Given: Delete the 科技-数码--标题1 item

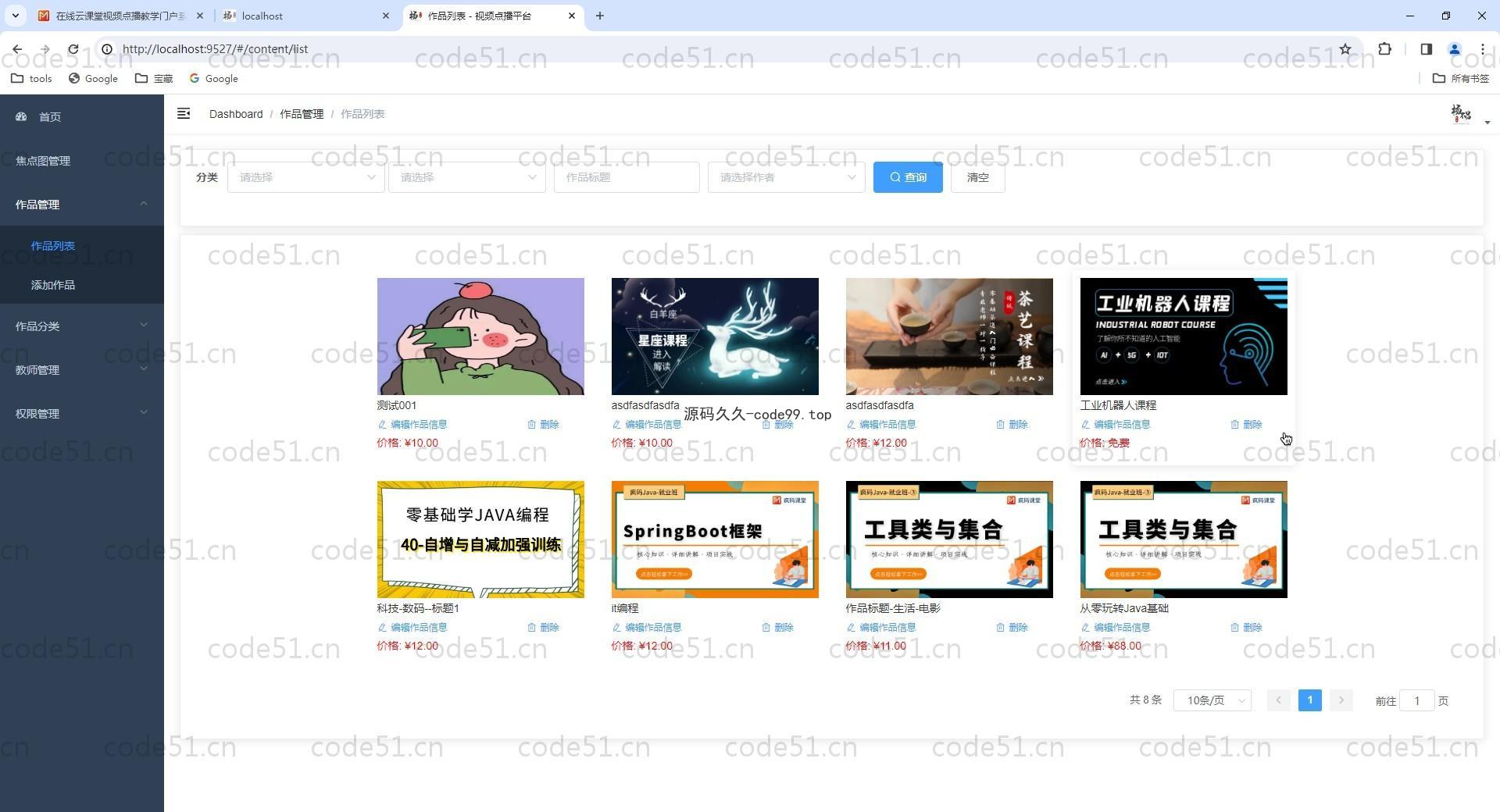Looking at the screenshot, I should pos(543,628).
